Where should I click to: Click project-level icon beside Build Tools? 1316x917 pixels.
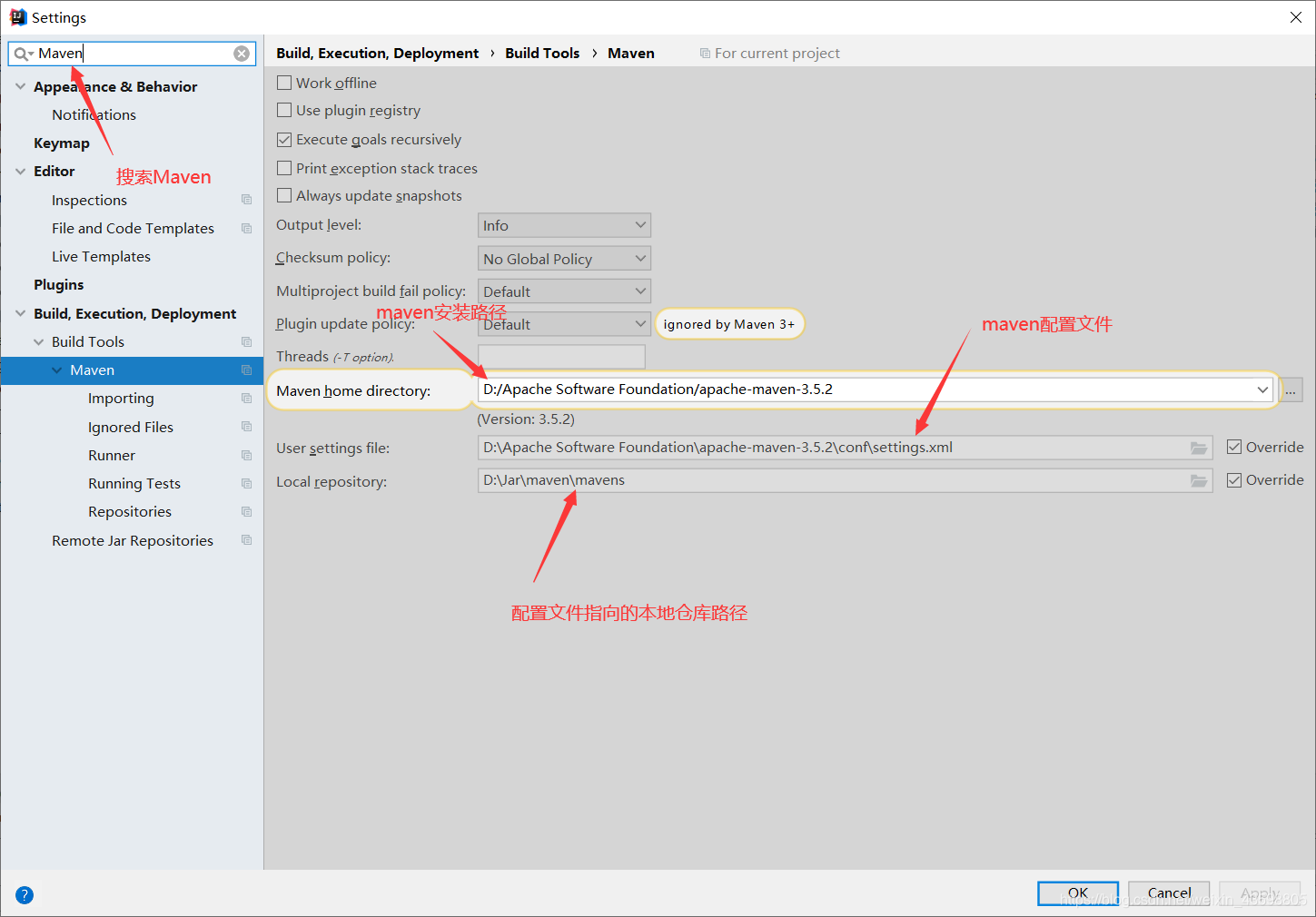coord(246,341)
